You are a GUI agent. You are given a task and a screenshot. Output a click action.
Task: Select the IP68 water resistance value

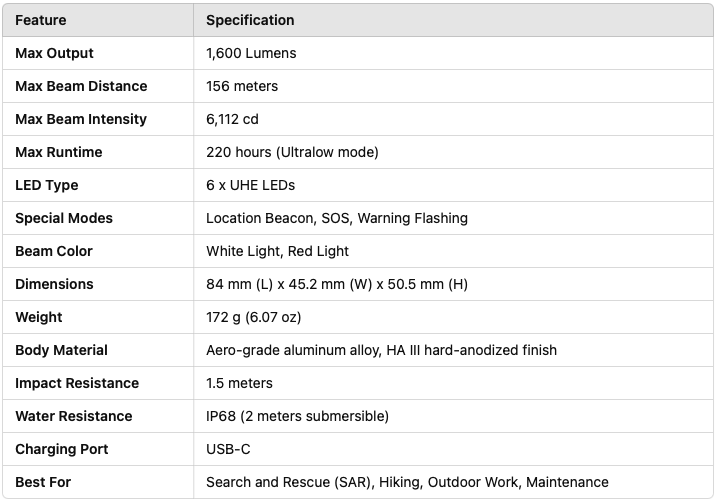(297, 416)
